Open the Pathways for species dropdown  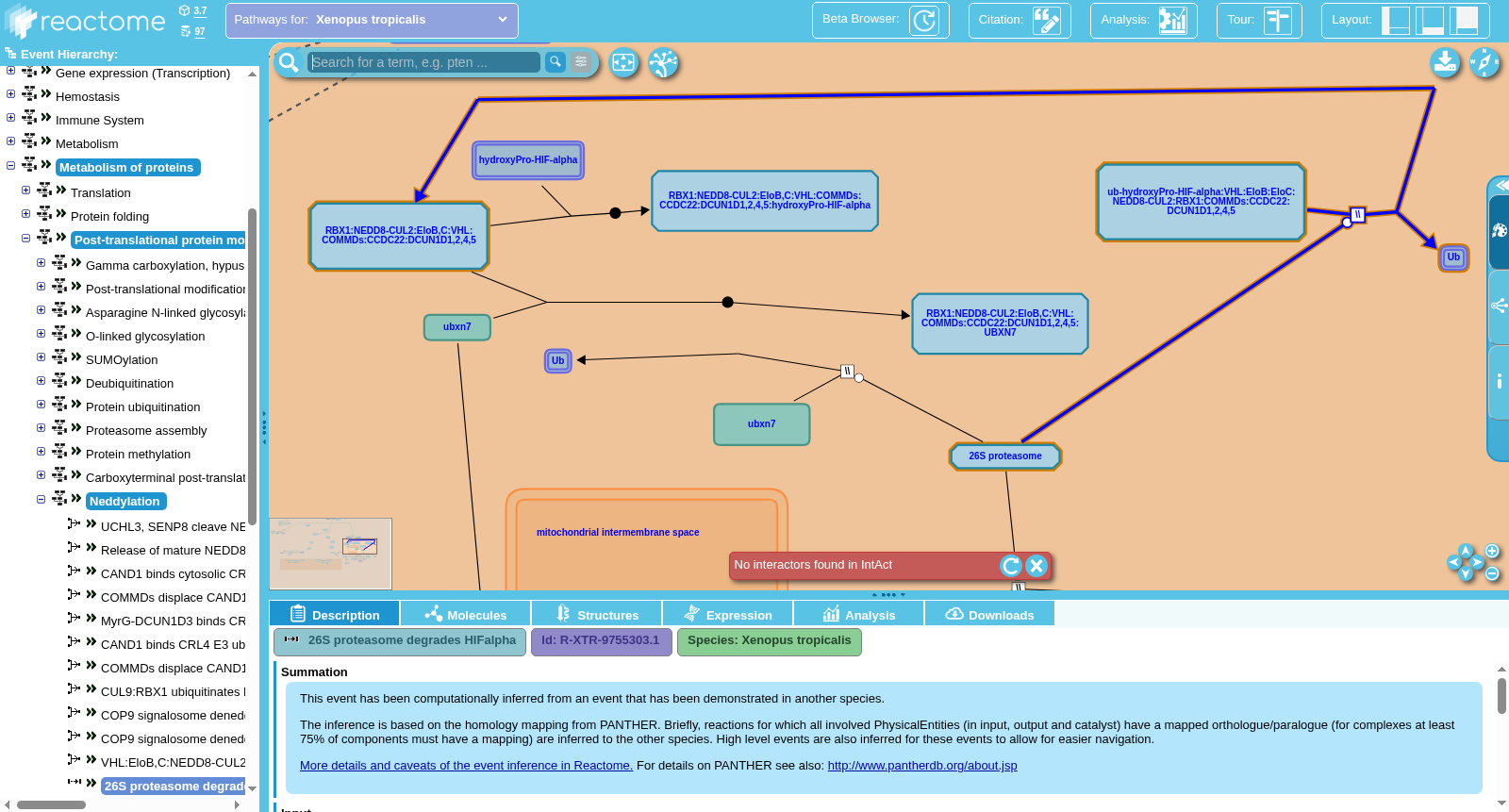(372, 20)
